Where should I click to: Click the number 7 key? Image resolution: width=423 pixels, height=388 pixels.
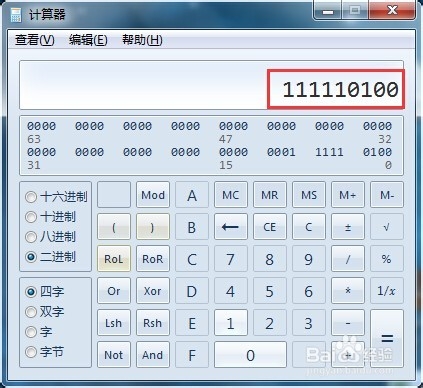[x=231, y=259]
